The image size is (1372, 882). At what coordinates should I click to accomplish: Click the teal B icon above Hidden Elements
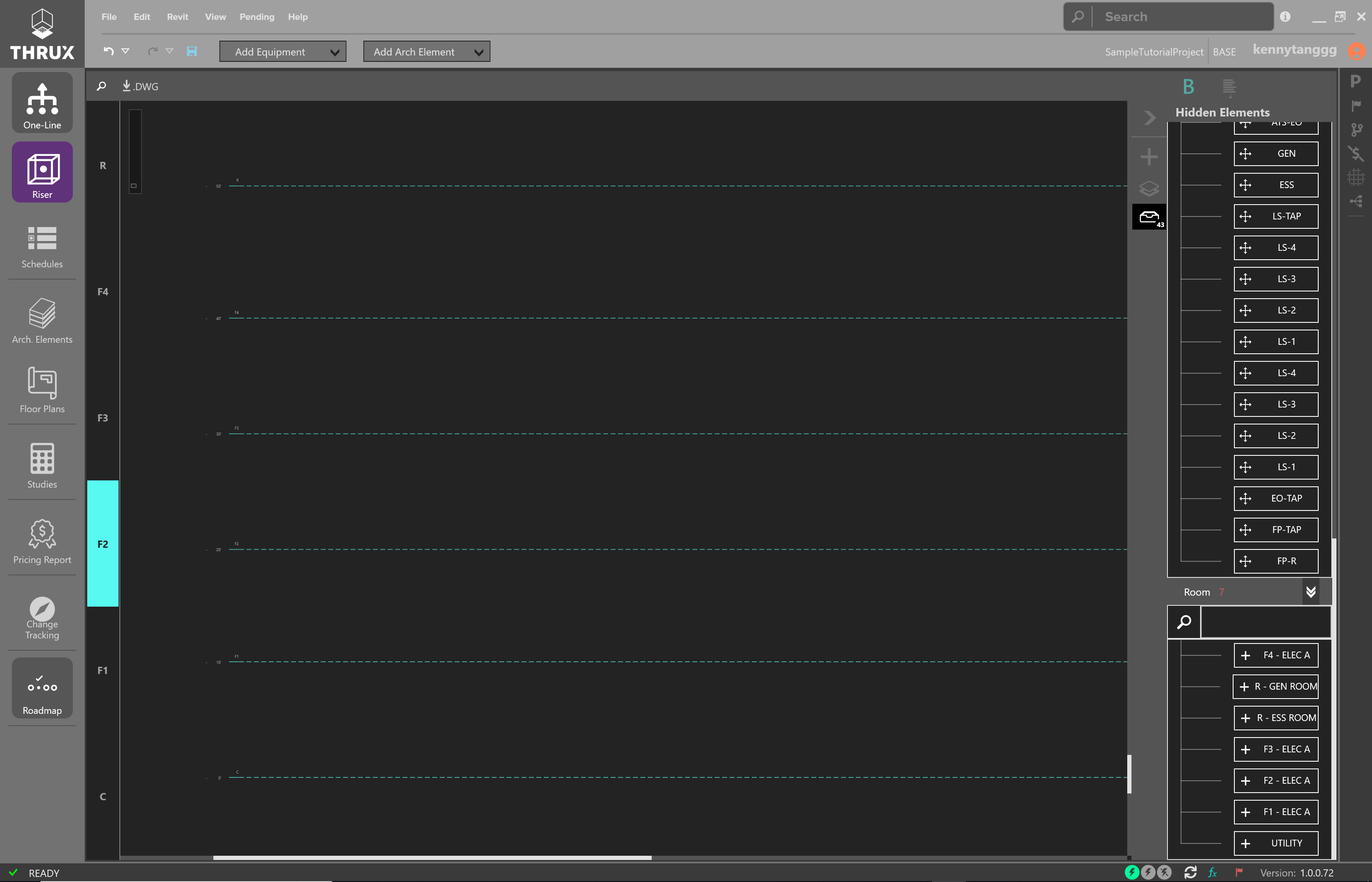pyautogui.click(x=1188, y=86)
